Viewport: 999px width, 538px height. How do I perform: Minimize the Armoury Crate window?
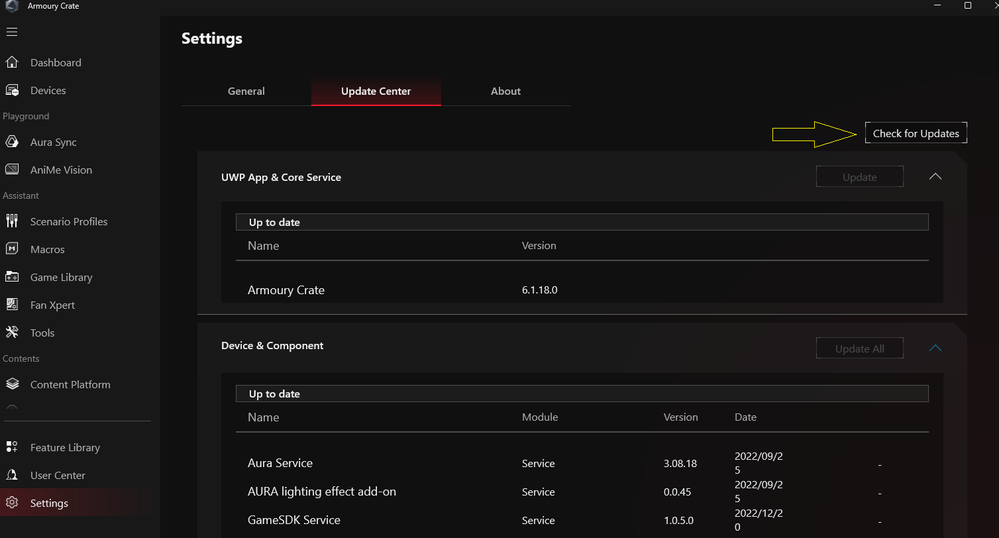coord(937,5)
